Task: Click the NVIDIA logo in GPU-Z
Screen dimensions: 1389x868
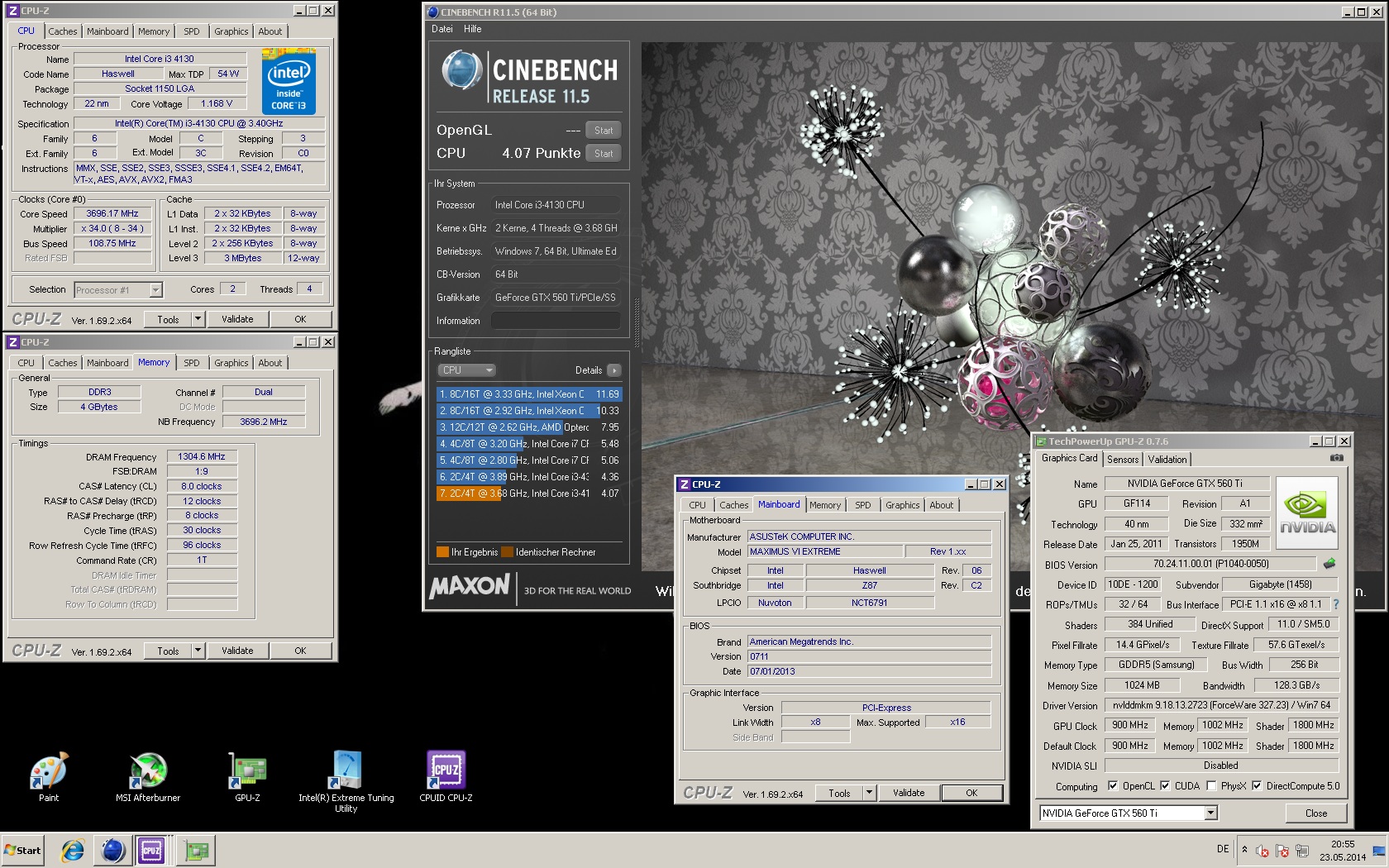Action: tap(1307, 513)
